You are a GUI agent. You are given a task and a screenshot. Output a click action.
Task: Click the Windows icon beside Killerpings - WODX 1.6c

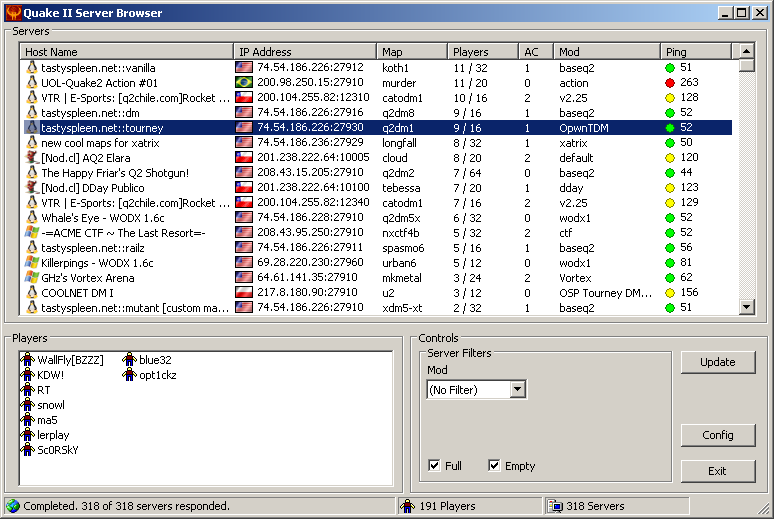[x=32, y=262]
